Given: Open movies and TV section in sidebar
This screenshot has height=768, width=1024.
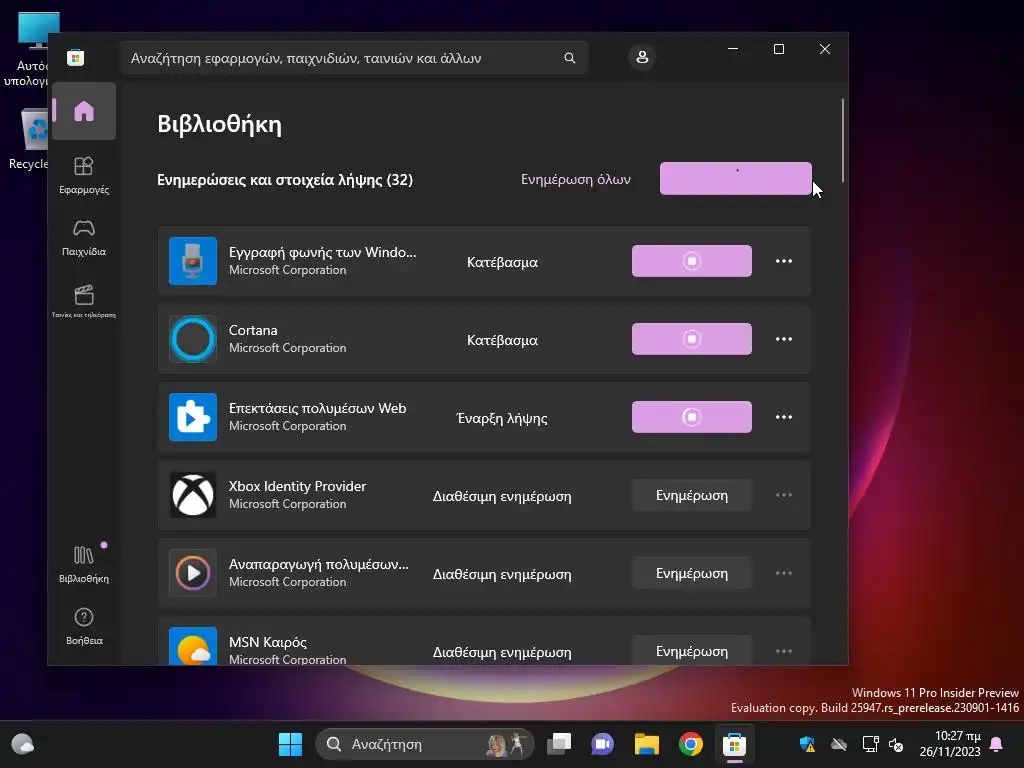Looking at the screenshot, I should pyautogui.click(x=84, y=301).
